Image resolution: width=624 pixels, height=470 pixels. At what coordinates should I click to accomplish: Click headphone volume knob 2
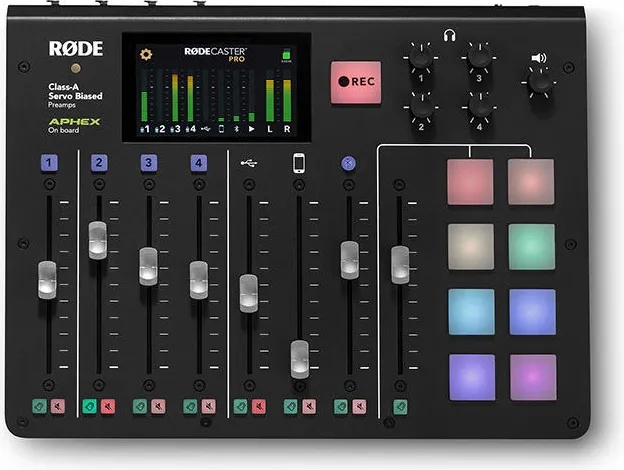point(421,108)
